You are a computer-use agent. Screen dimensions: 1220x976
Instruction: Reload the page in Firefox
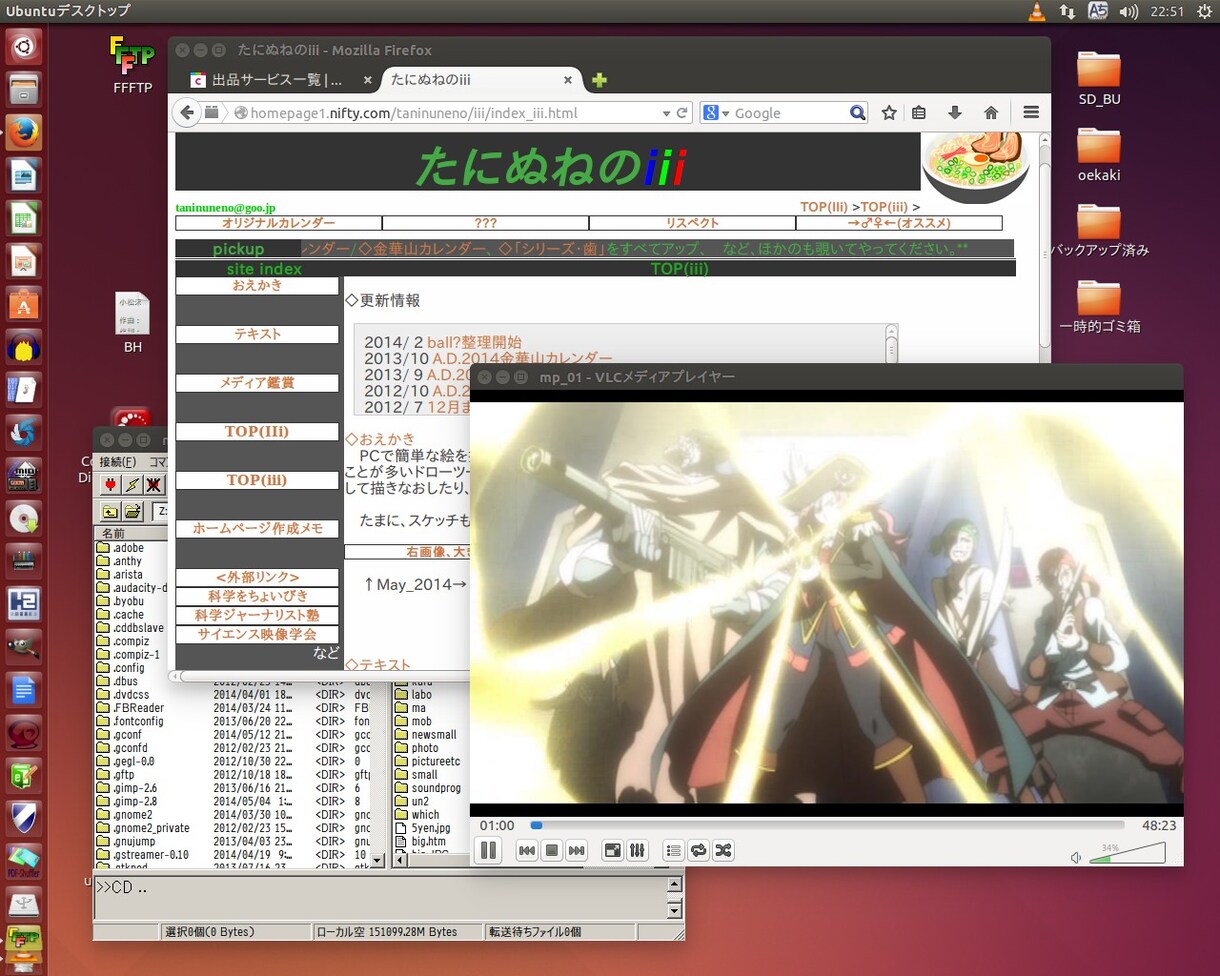[682, 113]
